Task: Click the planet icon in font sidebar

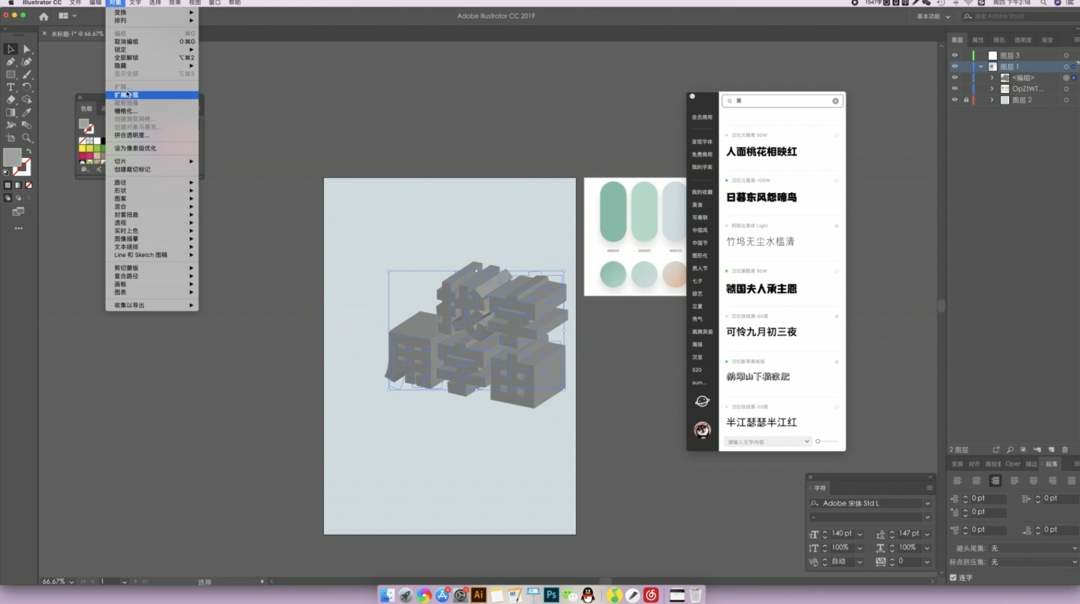Action: pyautogui.click(x=702, y=401)
